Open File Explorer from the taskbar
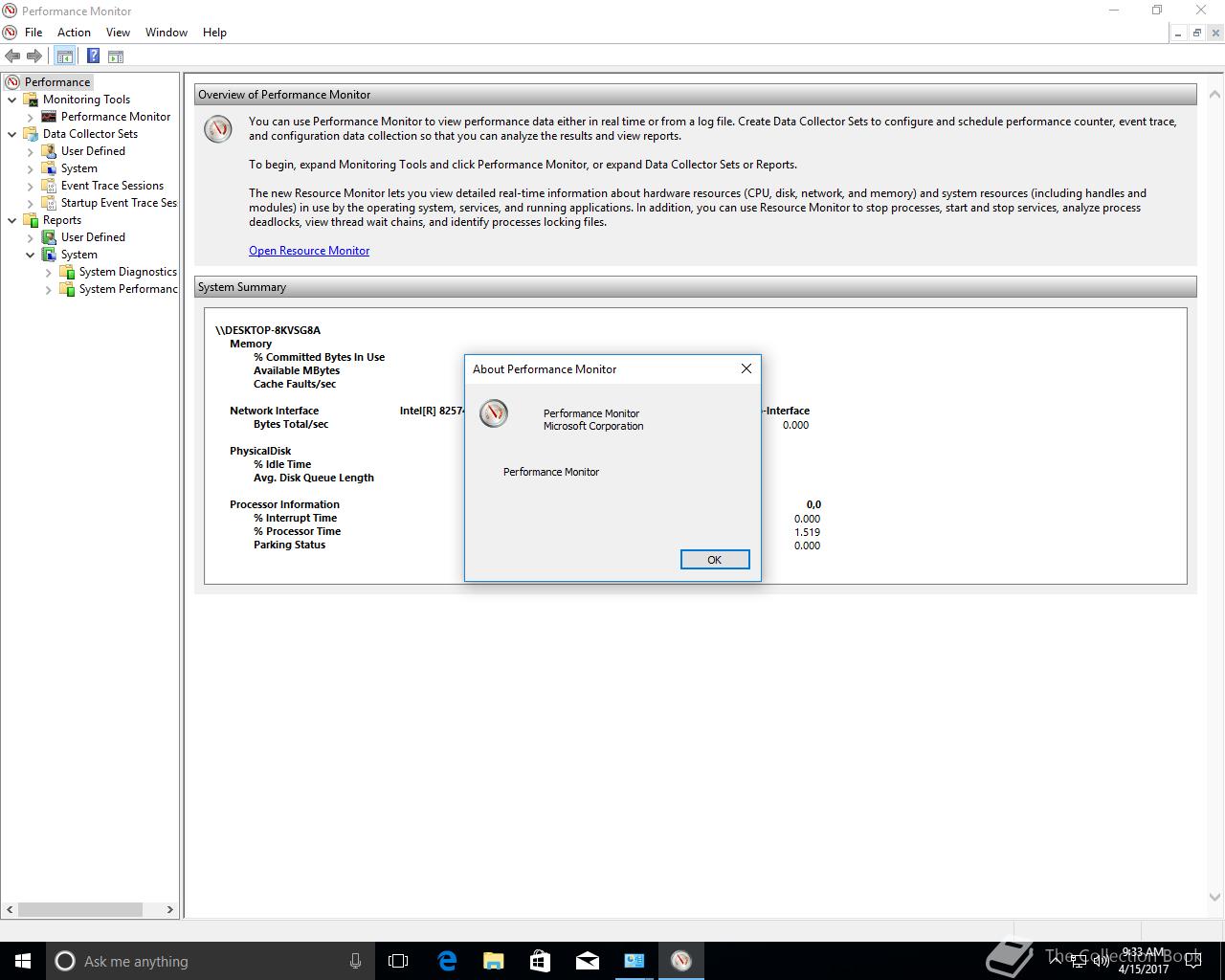 tap(494, 961)
